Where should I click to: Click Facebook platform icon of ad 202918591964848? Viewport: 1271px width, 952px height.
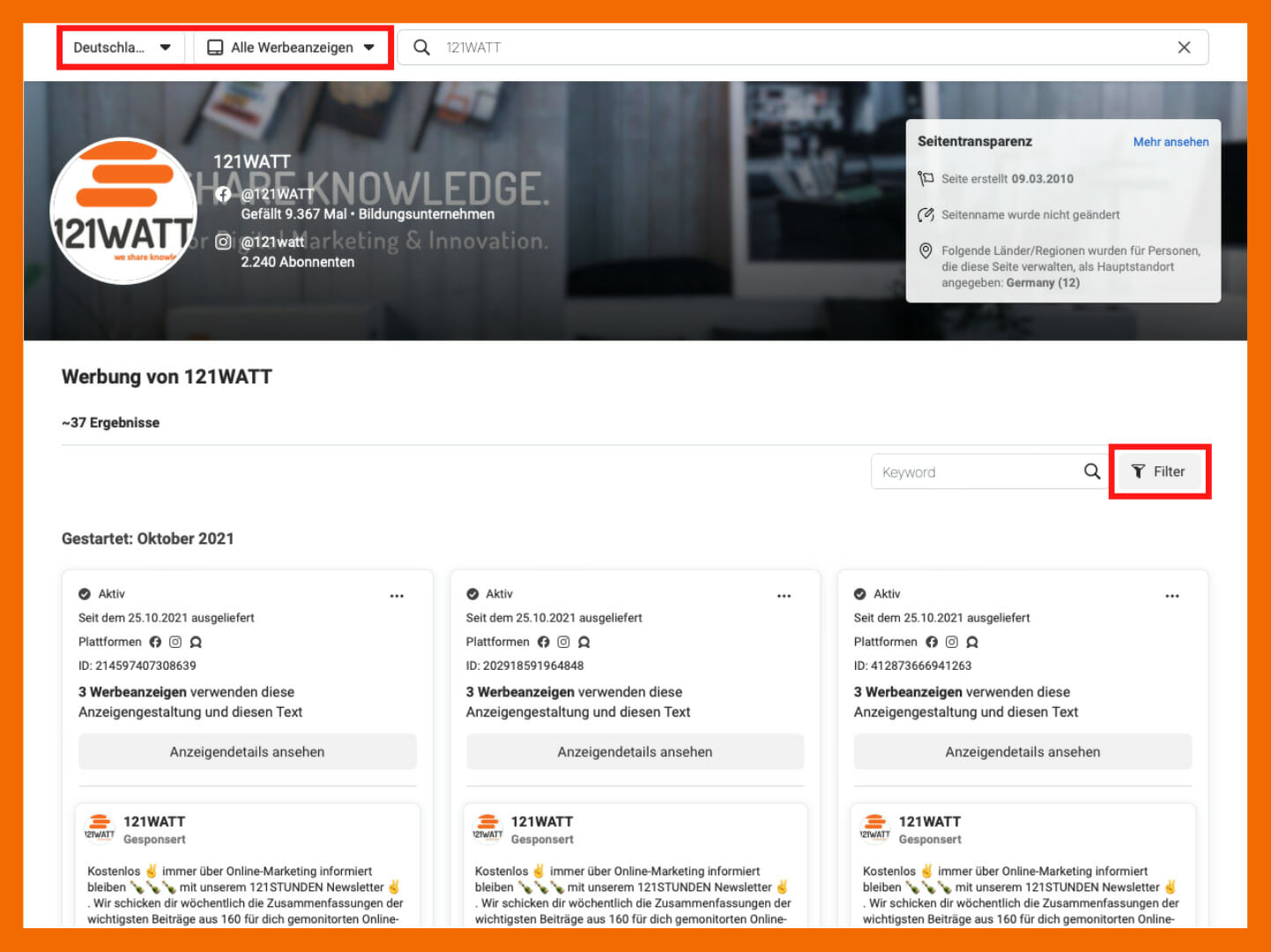click(543, 642)
